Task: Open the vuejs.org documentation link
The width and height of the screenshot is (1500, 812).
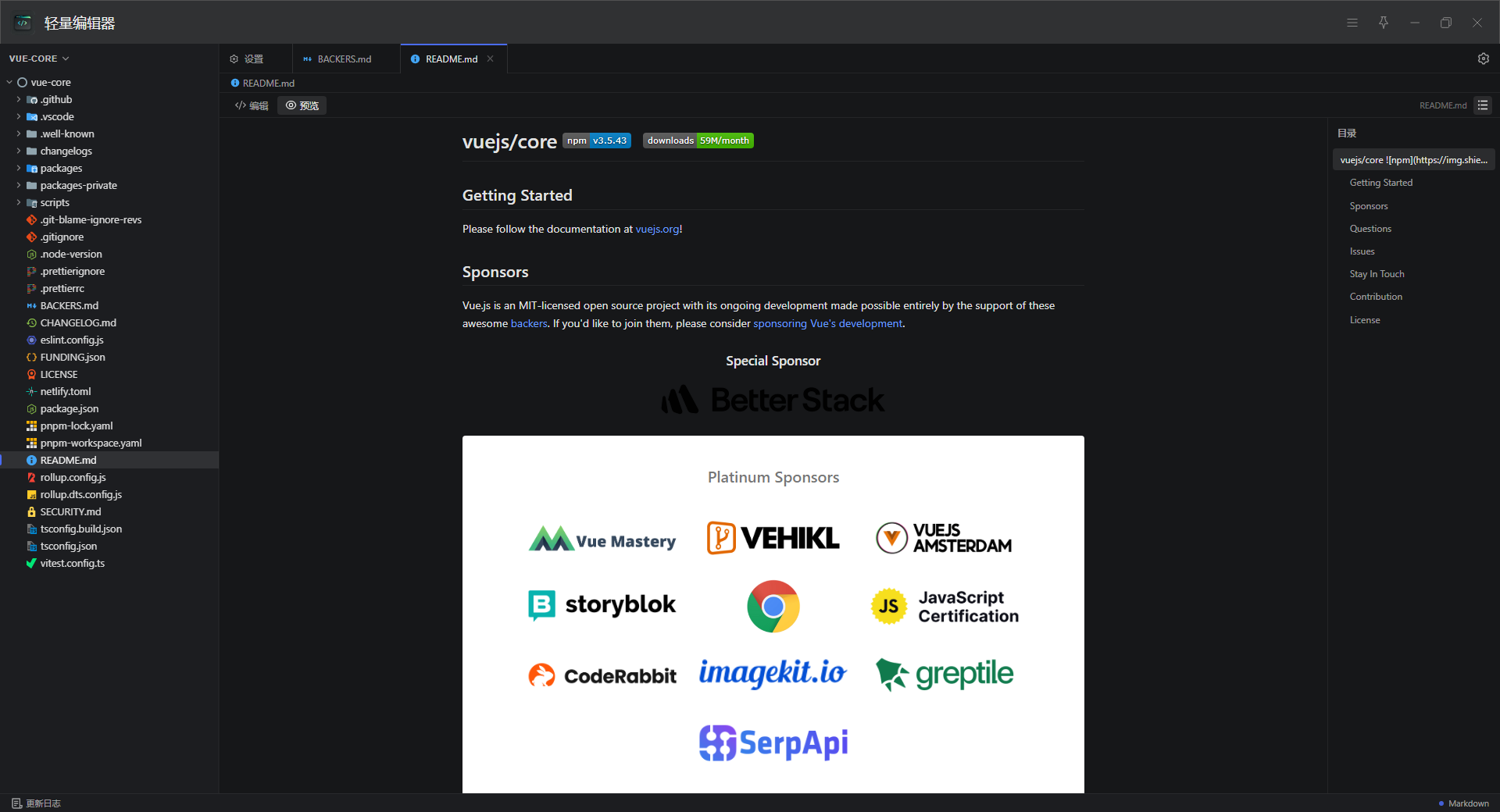Action: pyautogui.click(x=657, y=229)
